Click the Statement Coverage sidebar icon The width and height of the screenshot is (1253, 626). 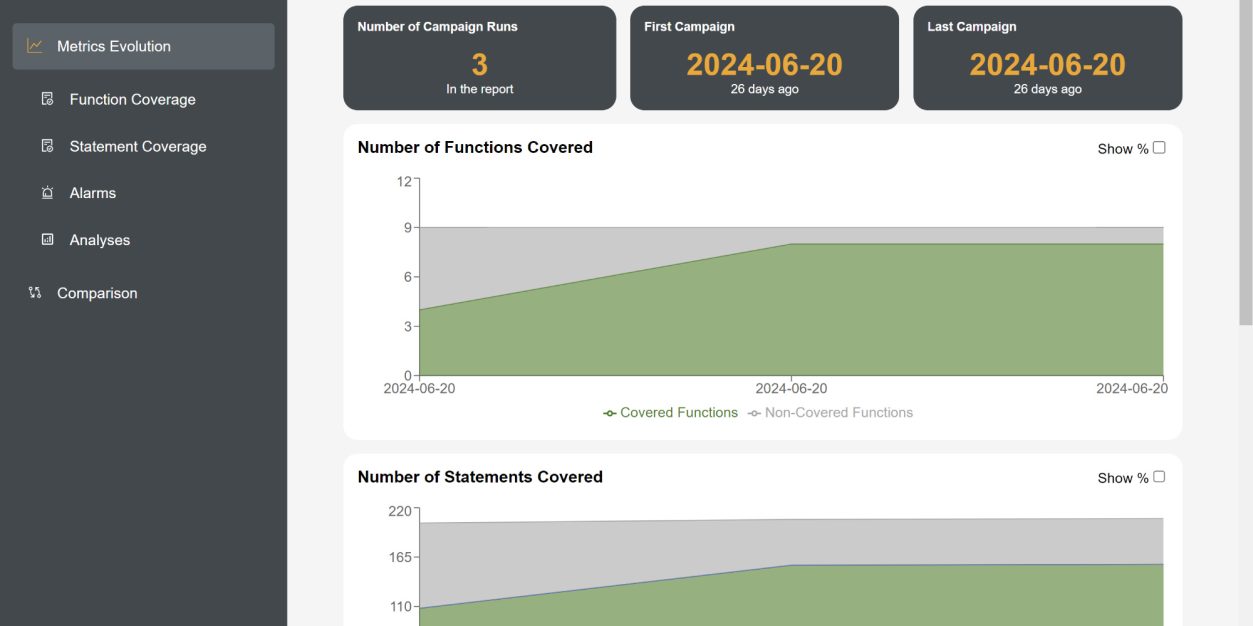point(47,146)
